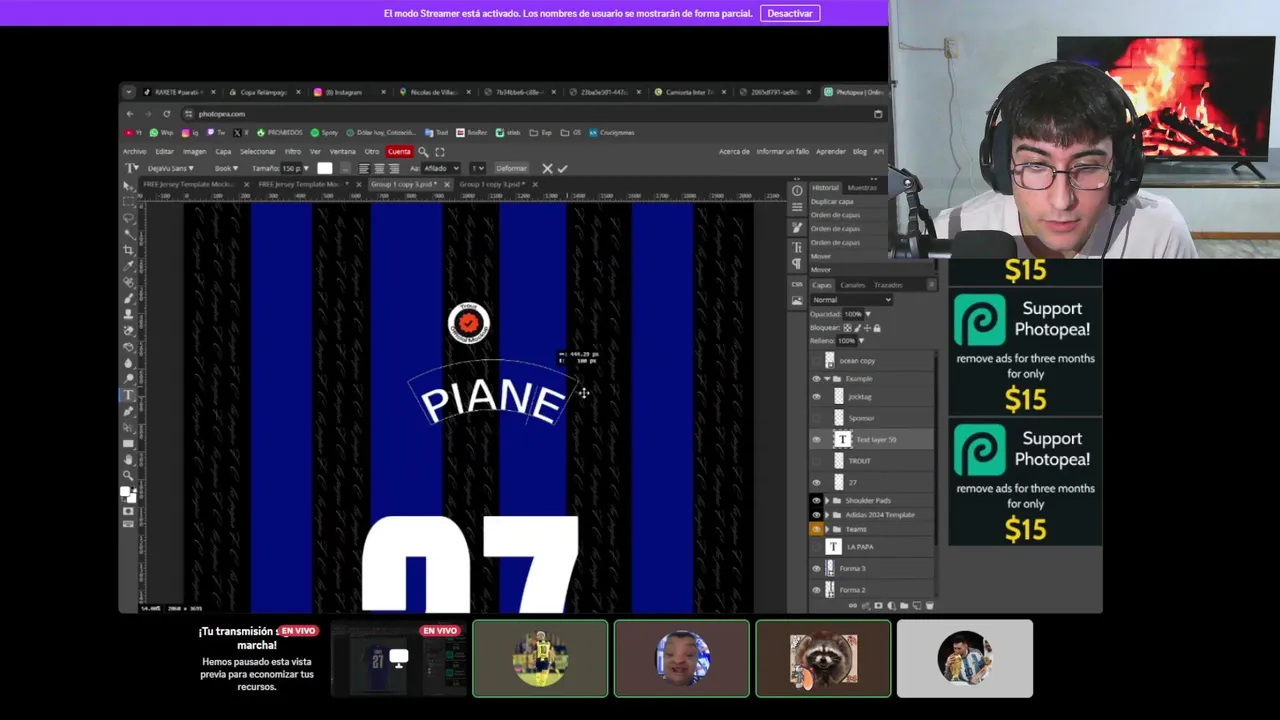Select the Crop tool
1280x720 pixels.
click(129, 249)
